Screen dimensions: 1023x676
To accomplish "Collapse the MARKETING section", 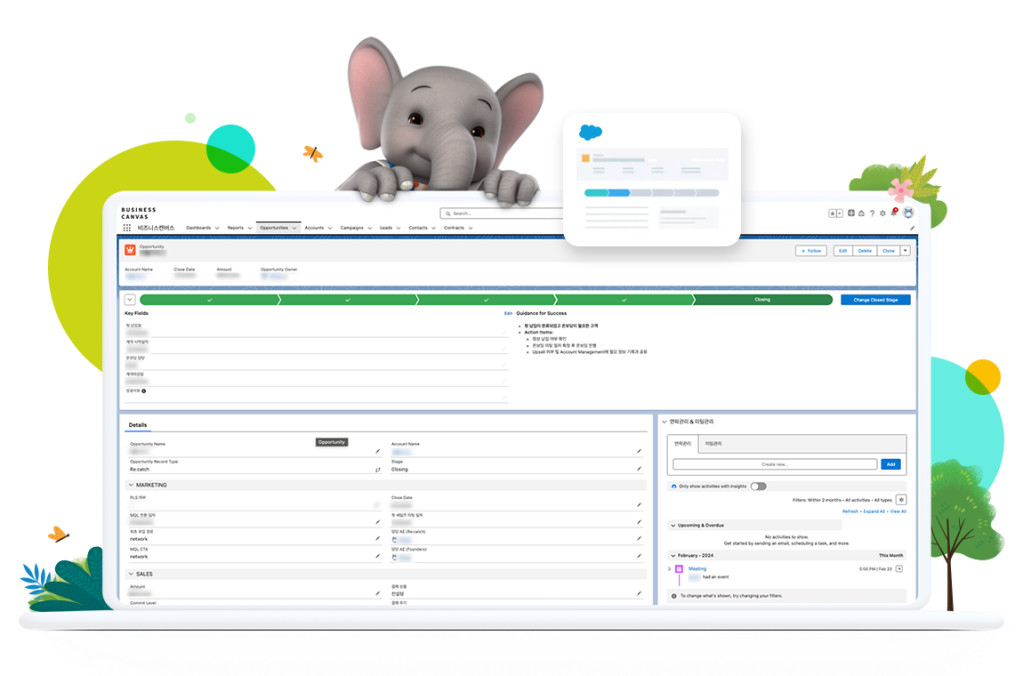I will 130,485.
